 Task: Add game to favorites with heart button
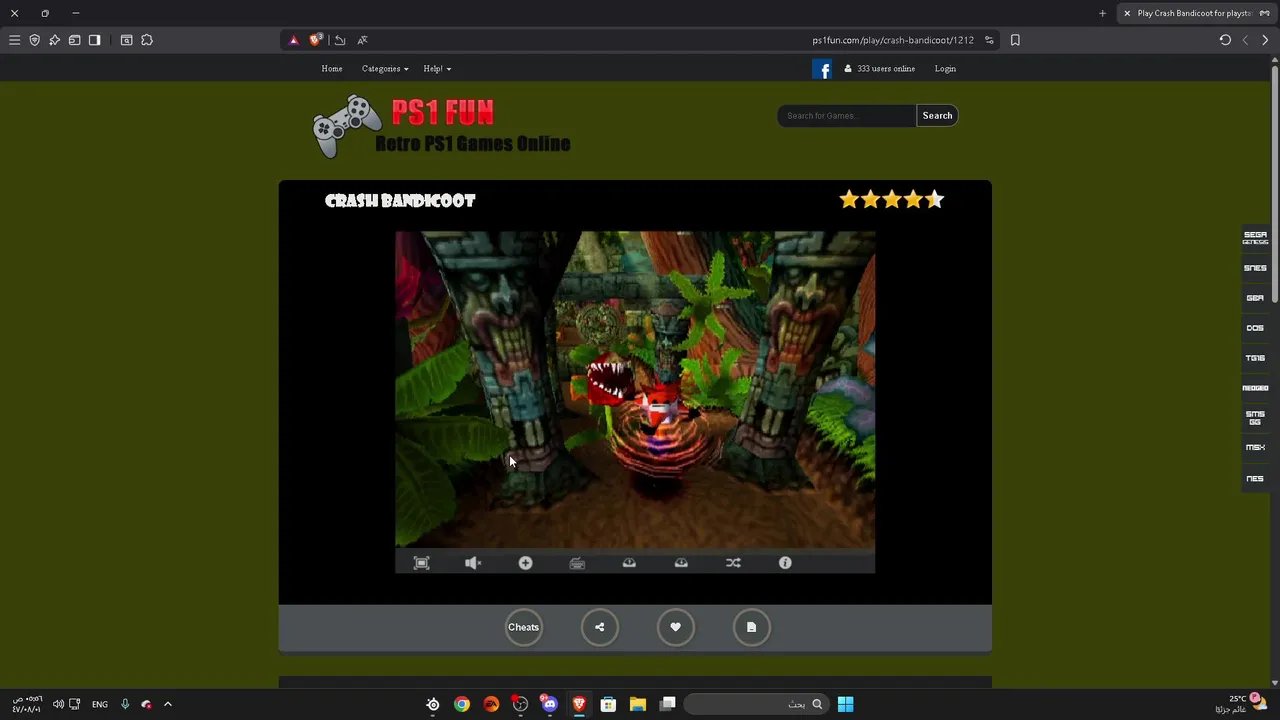pyautogui.click(x=675, y=627)
